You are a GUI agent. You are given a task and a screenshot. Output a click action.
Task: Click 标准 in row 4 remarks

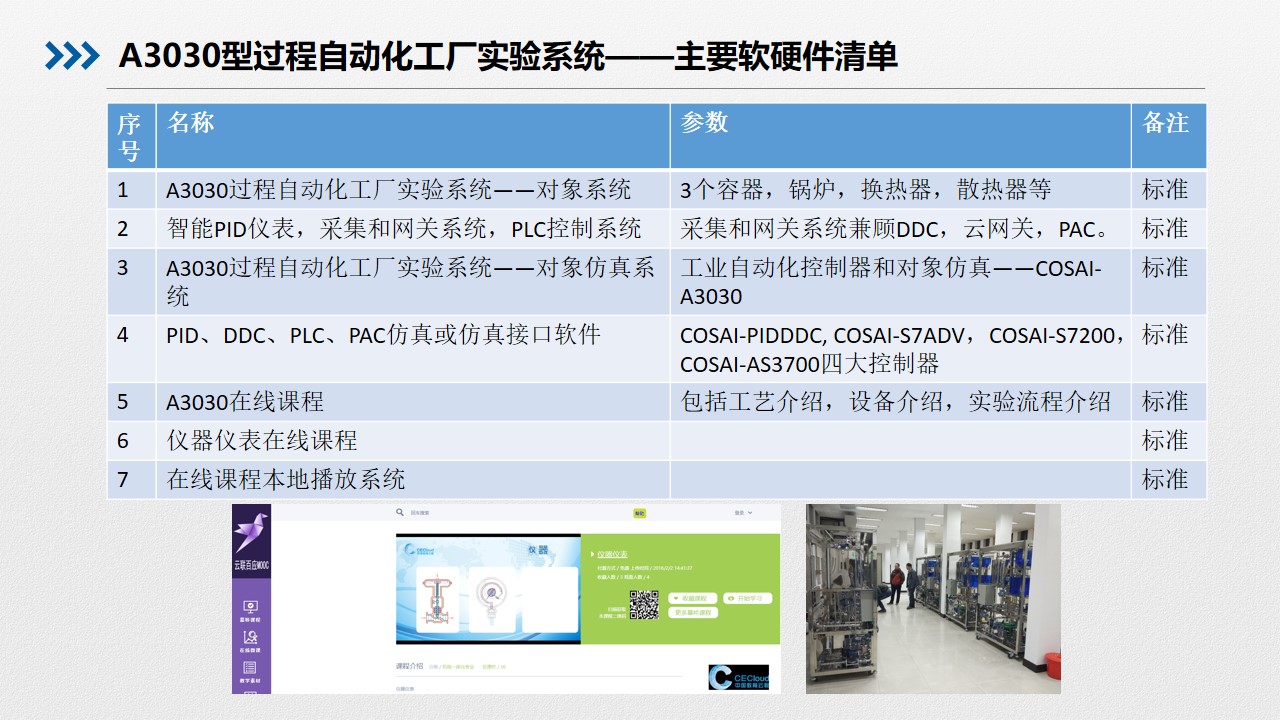click(1165, 335)
